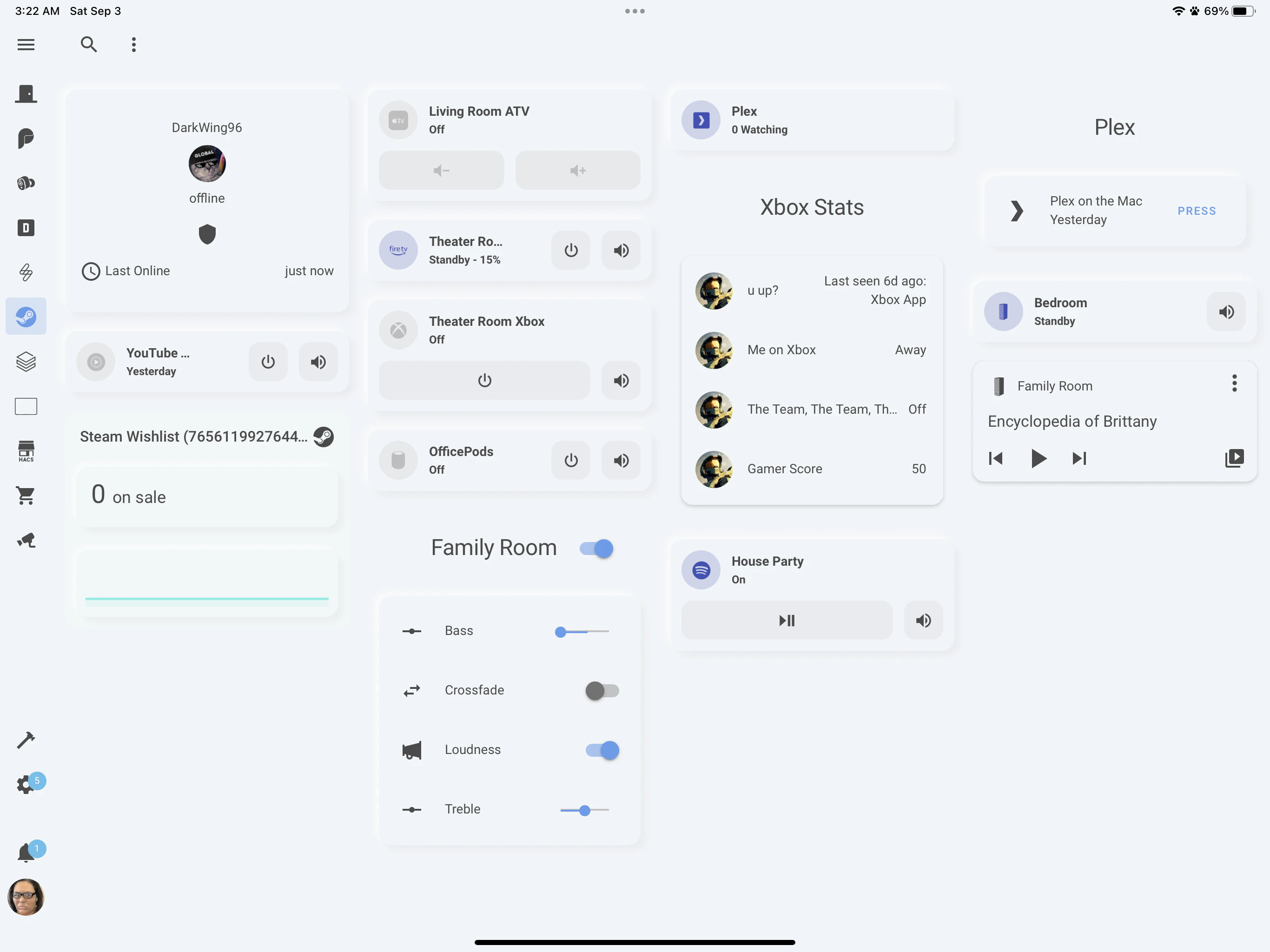Screen dimensions: 1270x952
Task: Adjust the Treble slider
Action: [x=584, y=810]
